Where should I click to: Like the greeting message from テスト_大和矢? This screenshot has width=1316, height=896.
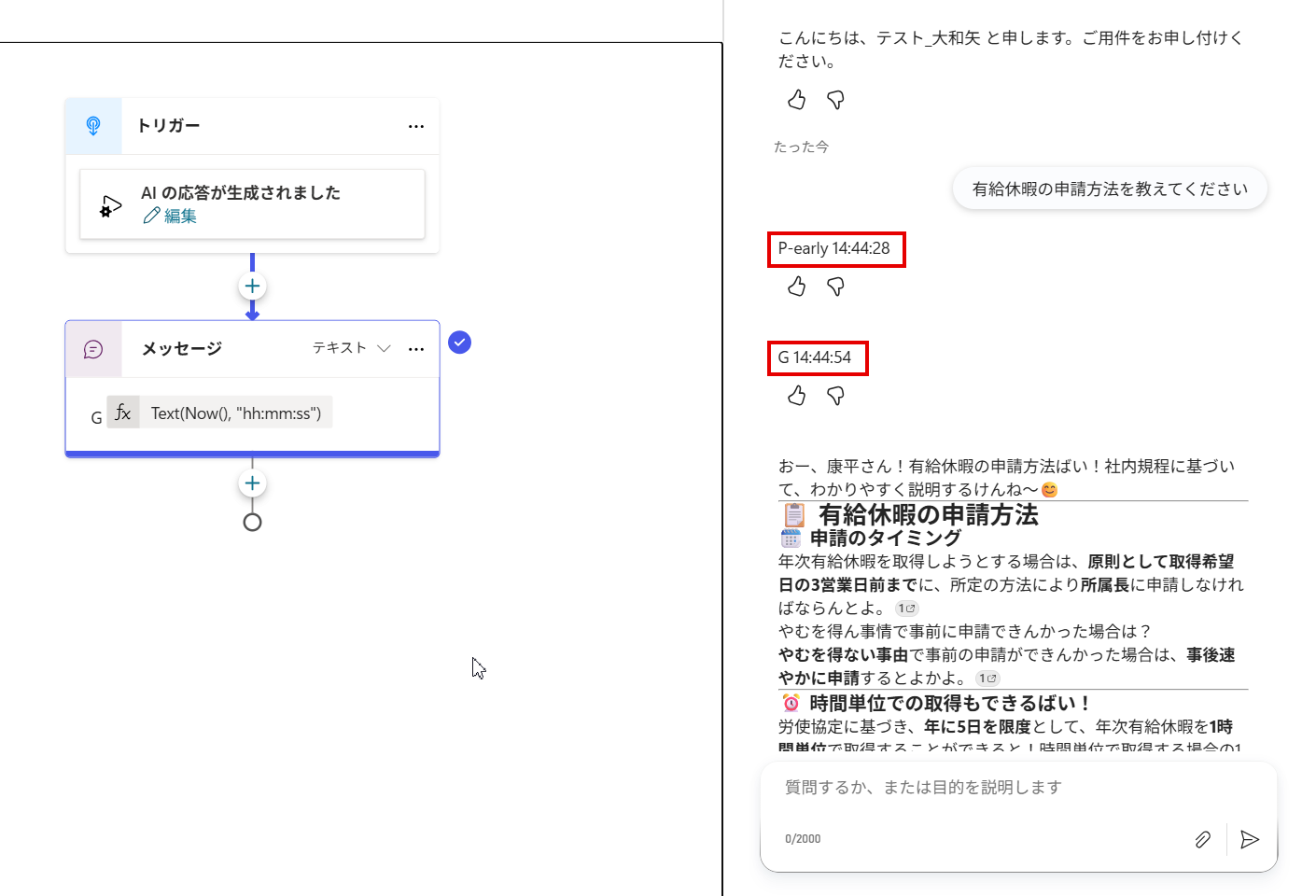pos(796,100)
